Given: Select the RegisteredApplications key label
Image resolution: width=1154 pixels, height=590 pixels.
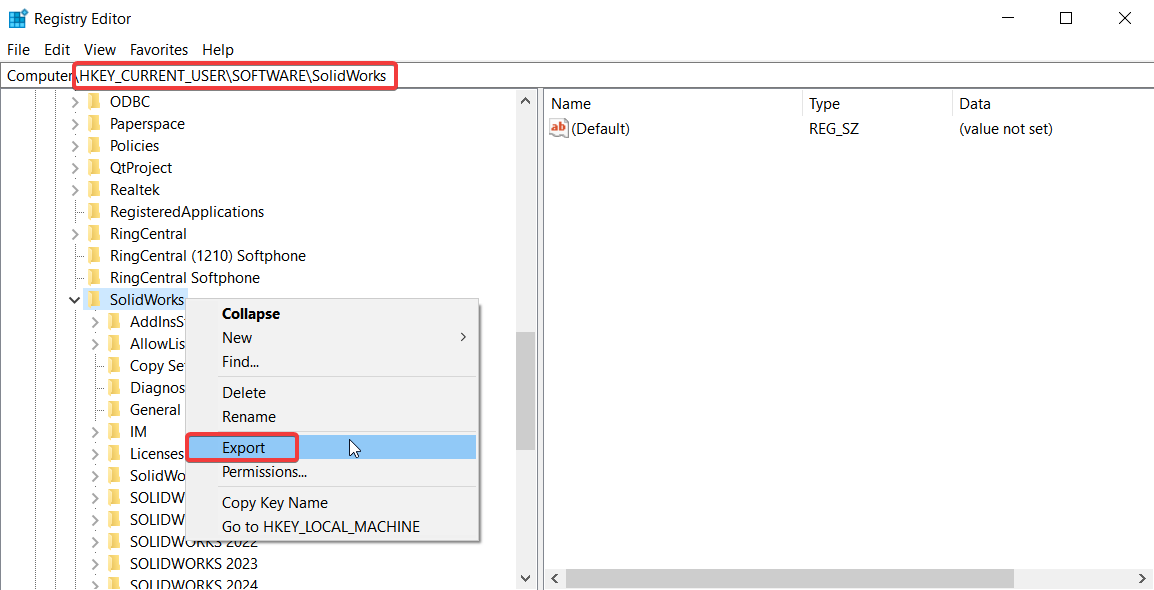Looking at the screenshot, I should pos(187,212).
